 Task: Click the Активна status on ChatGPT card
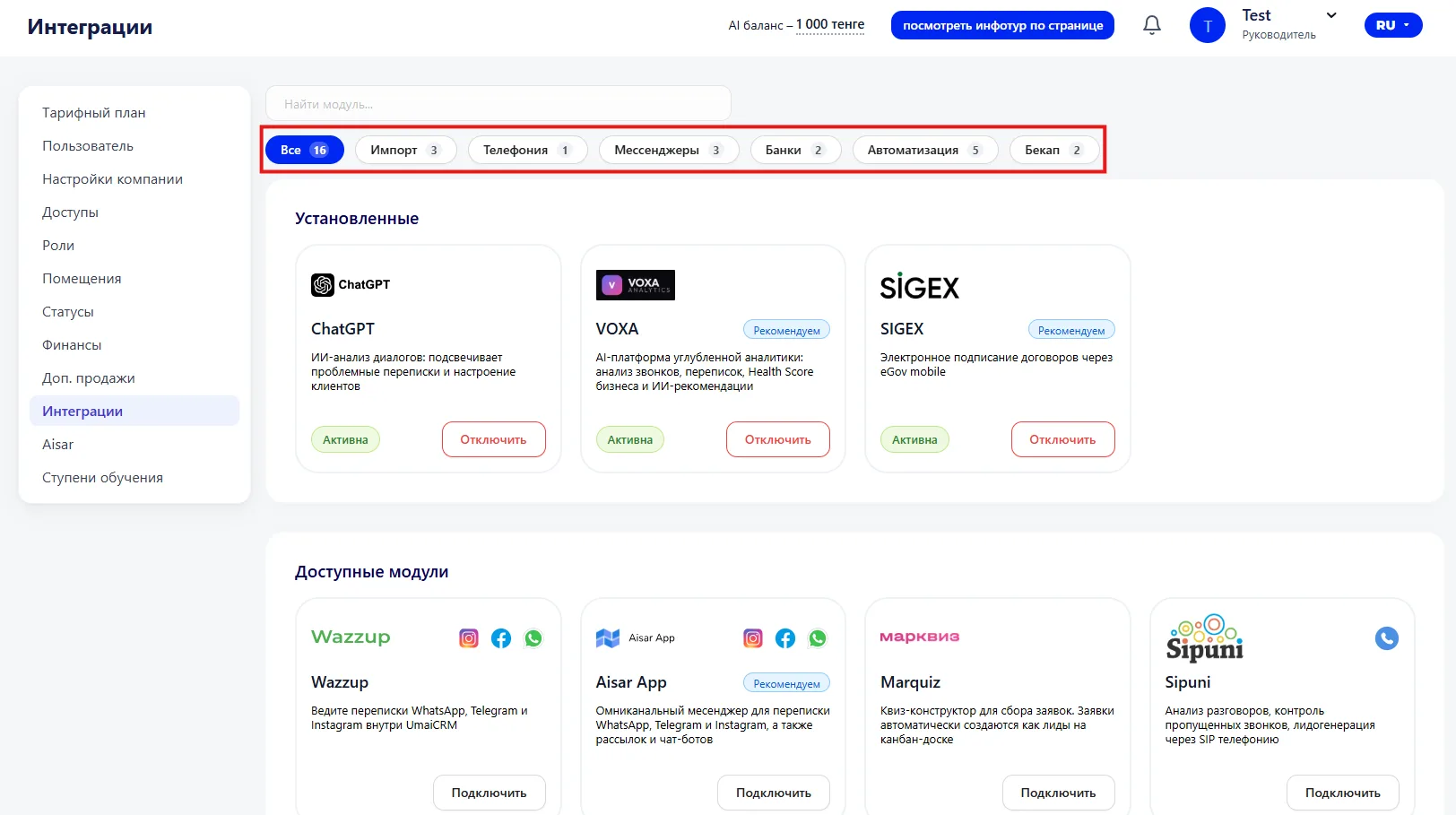[345, 439]
